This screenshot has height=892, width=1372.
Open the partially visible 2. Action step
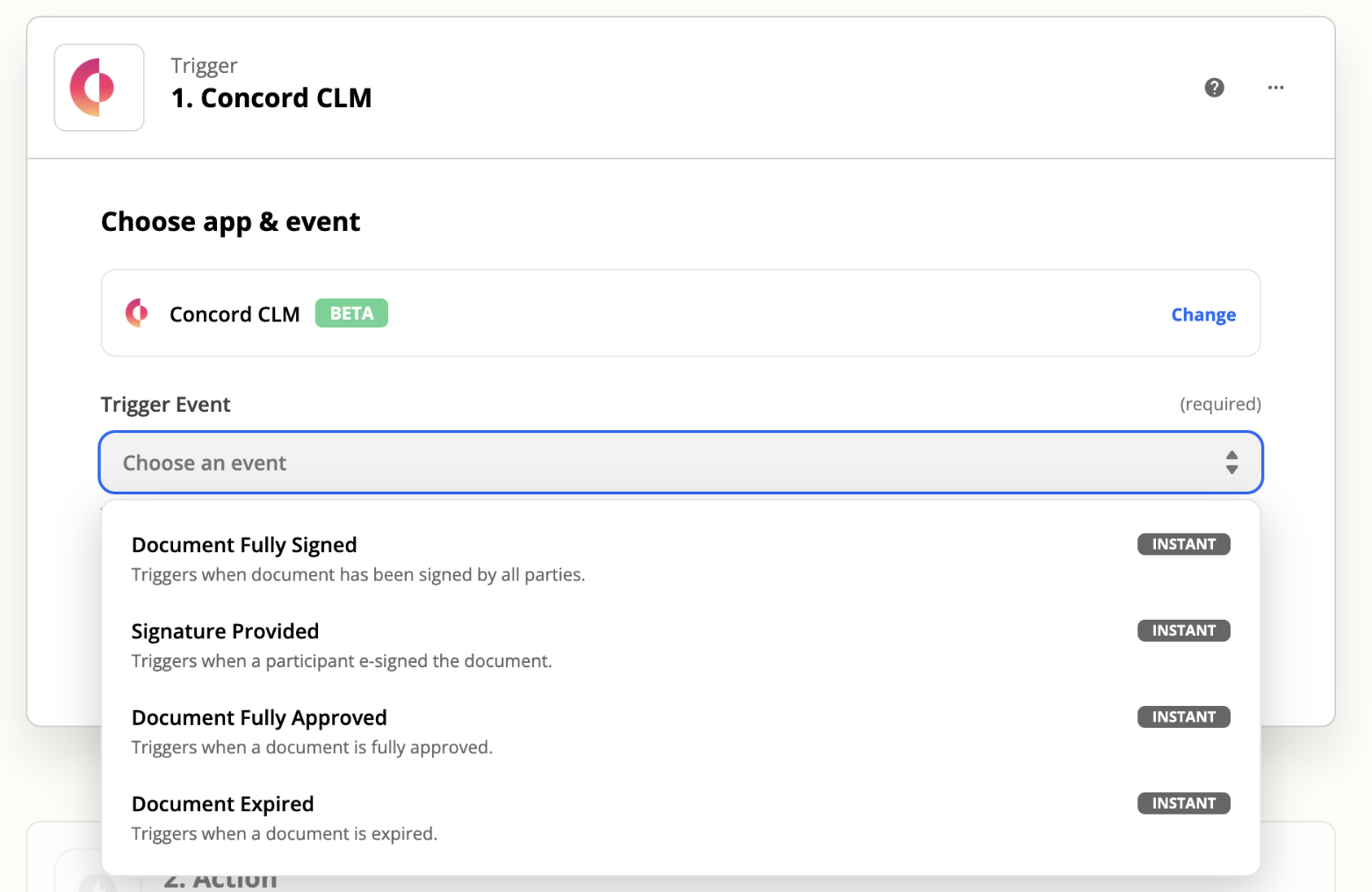pos(220,881)
